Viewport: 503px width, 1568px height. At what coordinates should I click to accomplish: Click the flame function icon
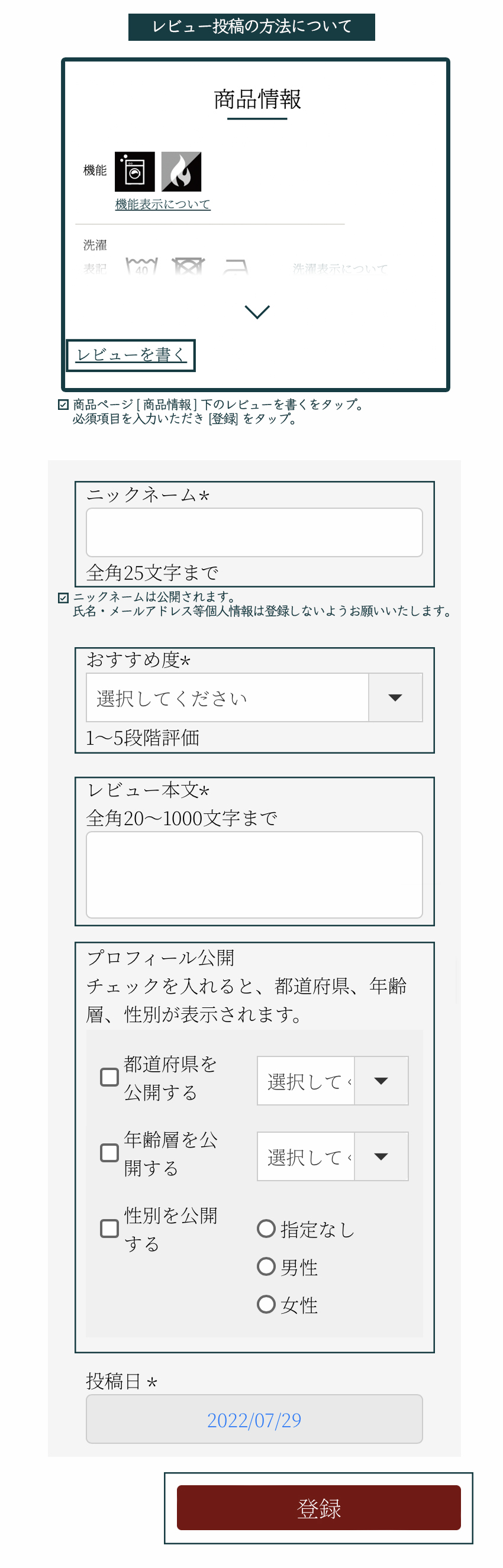pos(181,172)
